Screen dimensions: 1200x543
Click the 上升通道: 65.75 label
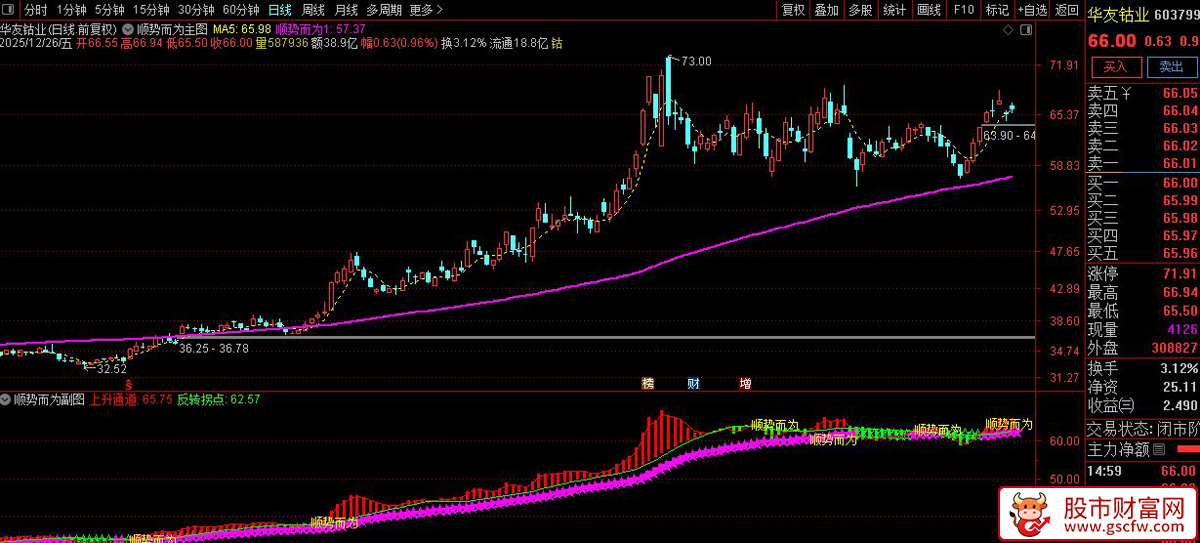point(132,399)
